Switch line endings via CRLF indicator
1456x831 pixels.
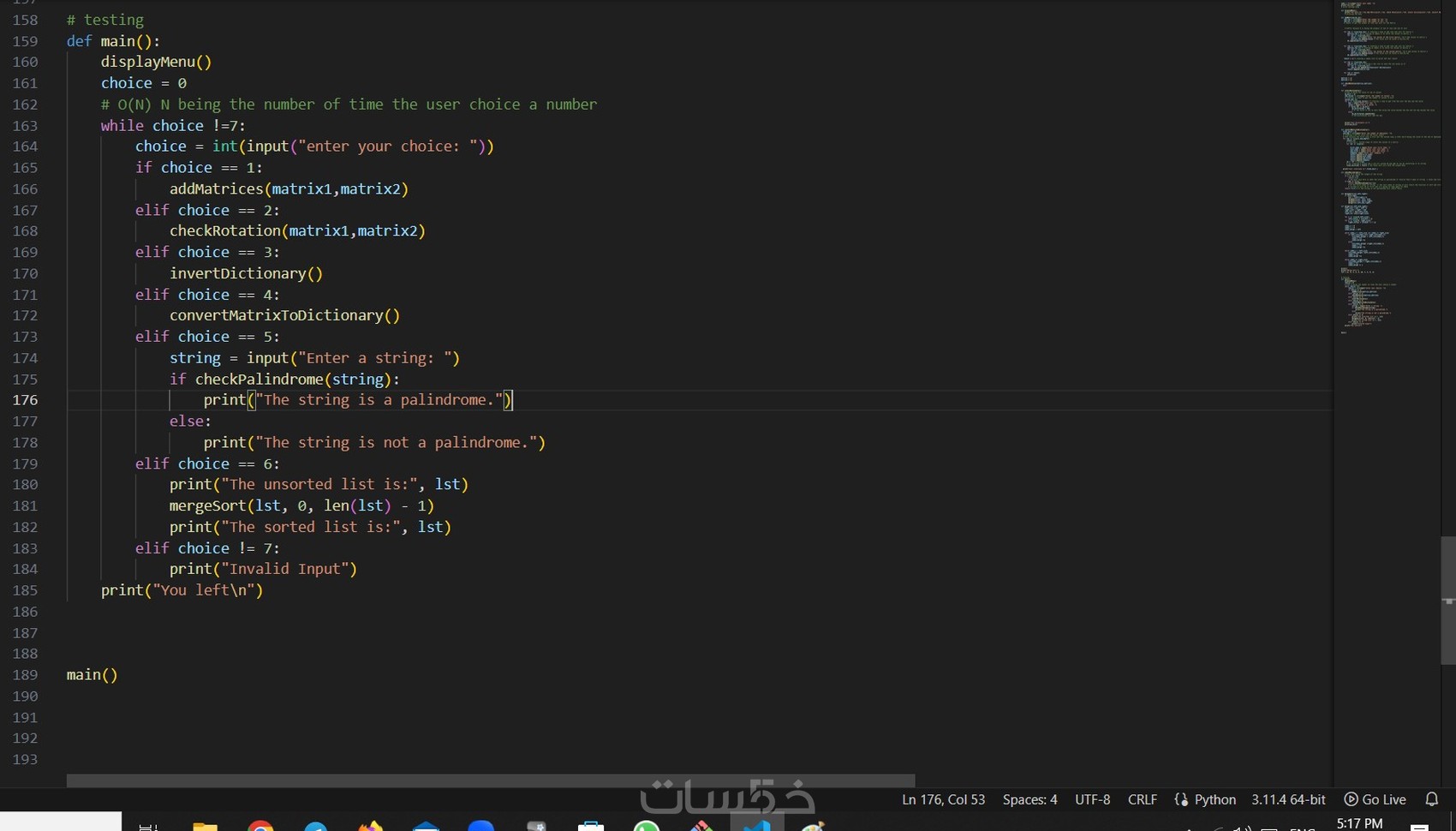[1143, 799]
